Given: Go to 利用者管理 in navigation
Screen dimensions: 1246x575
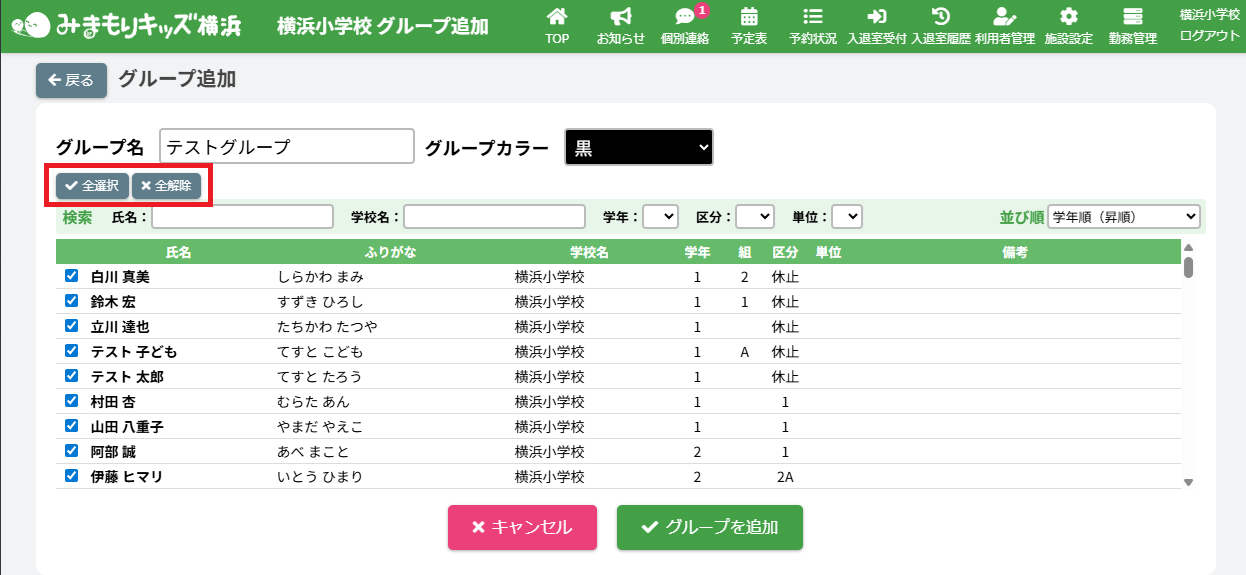Looking at the screenshot, I should tap(1004, 26).
